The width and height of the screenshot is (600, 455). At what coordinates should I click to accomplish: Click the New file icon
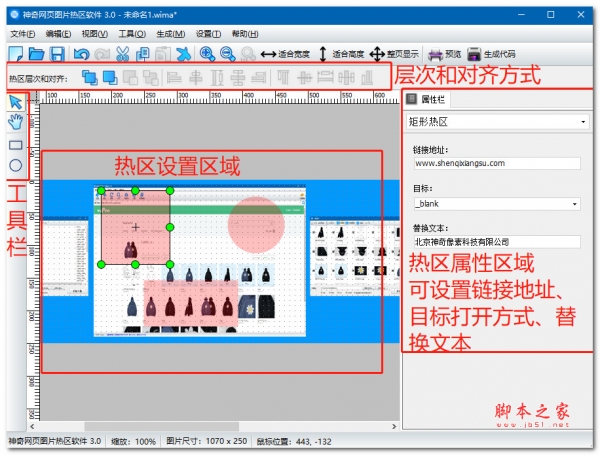click(16, 54)
